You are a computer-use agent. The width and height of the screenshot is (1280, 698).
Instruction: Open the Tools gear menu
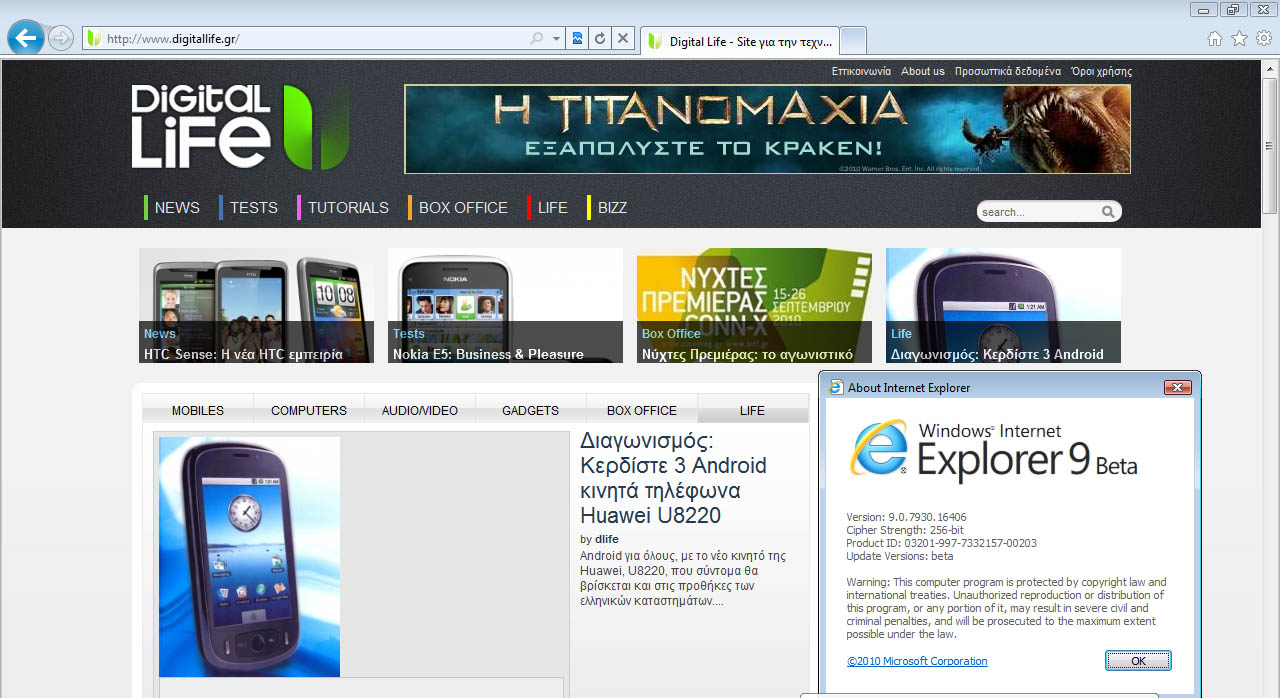tap(1264, 39)
